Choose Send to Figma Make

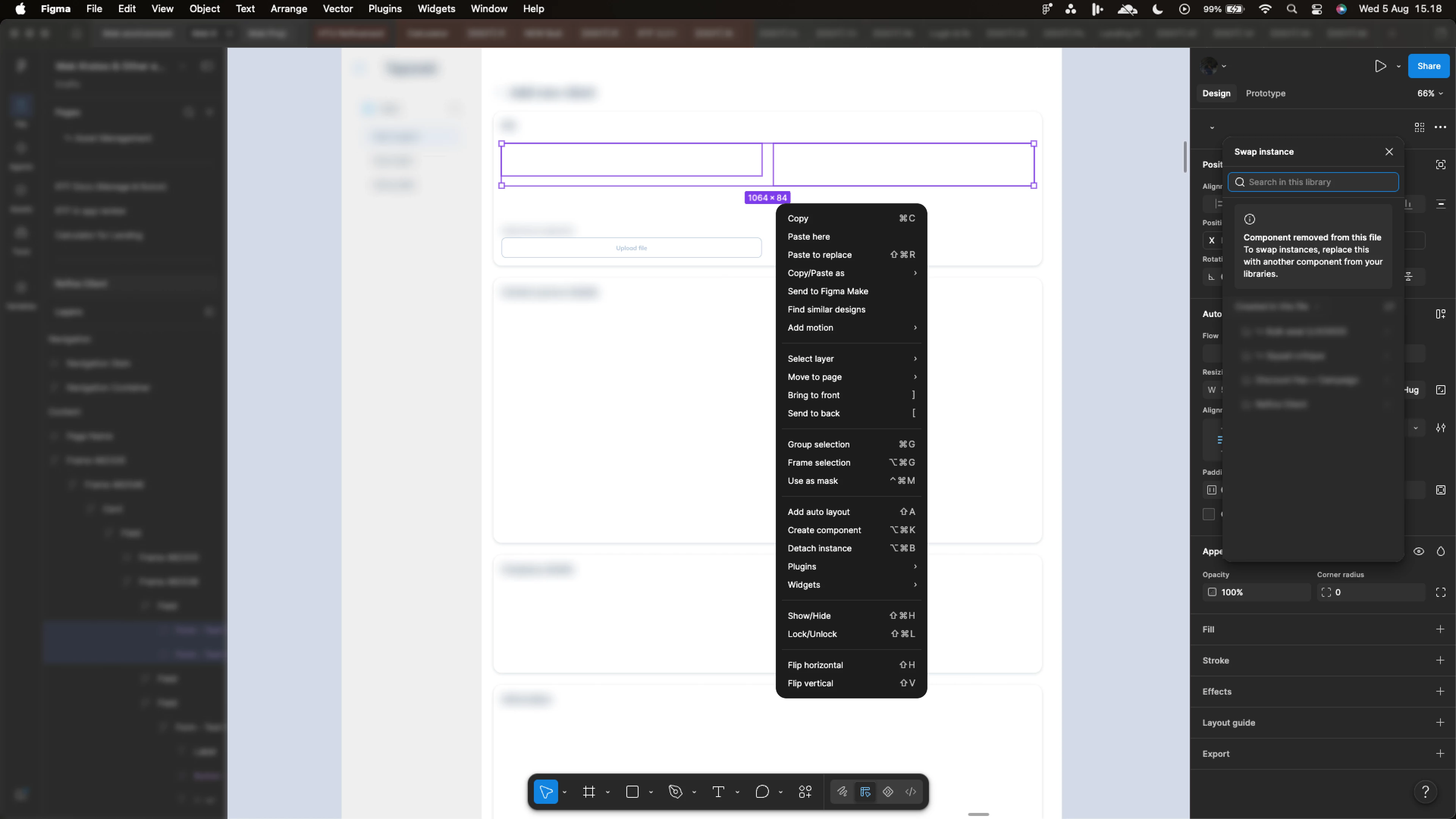(x=851, y=291)
